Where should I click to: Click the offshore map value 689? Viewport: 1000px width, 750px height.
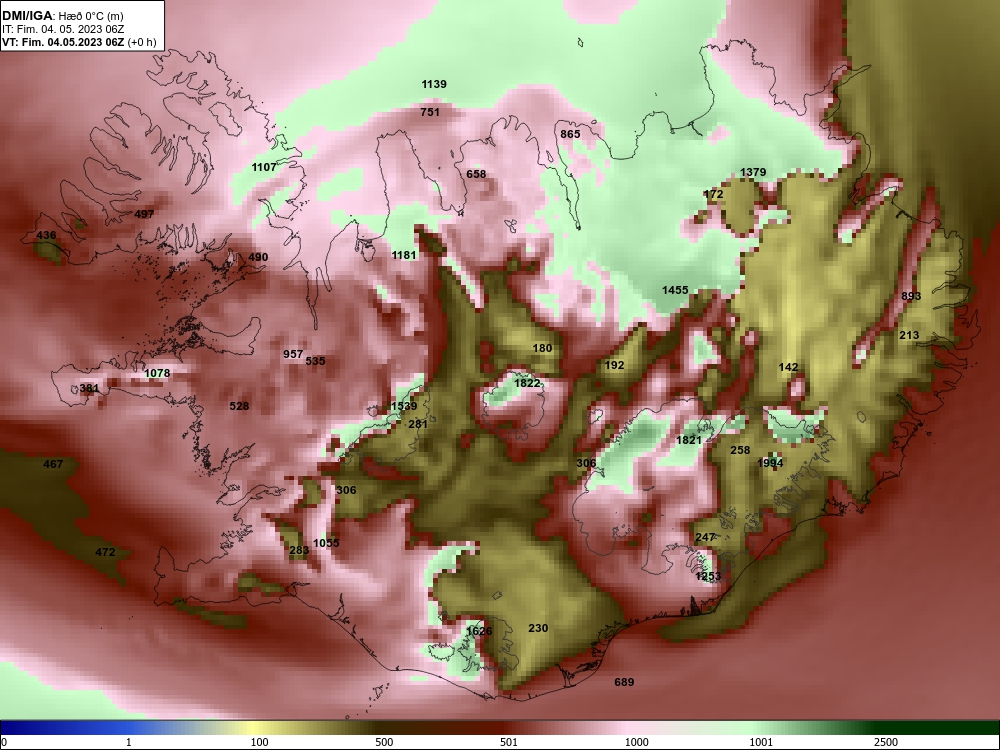624,682
